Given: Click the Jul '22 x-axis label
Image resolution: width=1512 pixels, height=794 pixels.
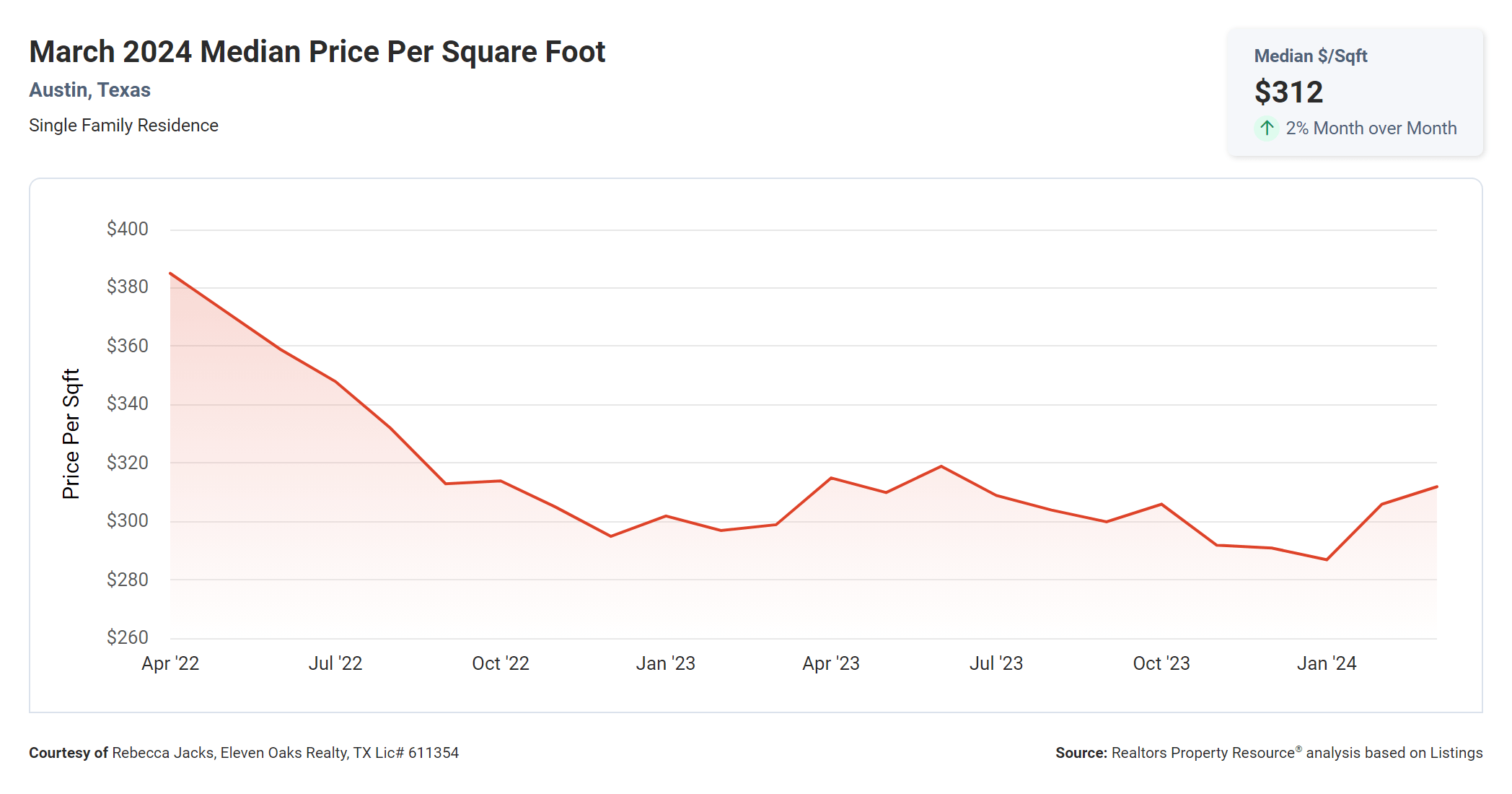Looking at the screenshot, I should click(335, 663).
